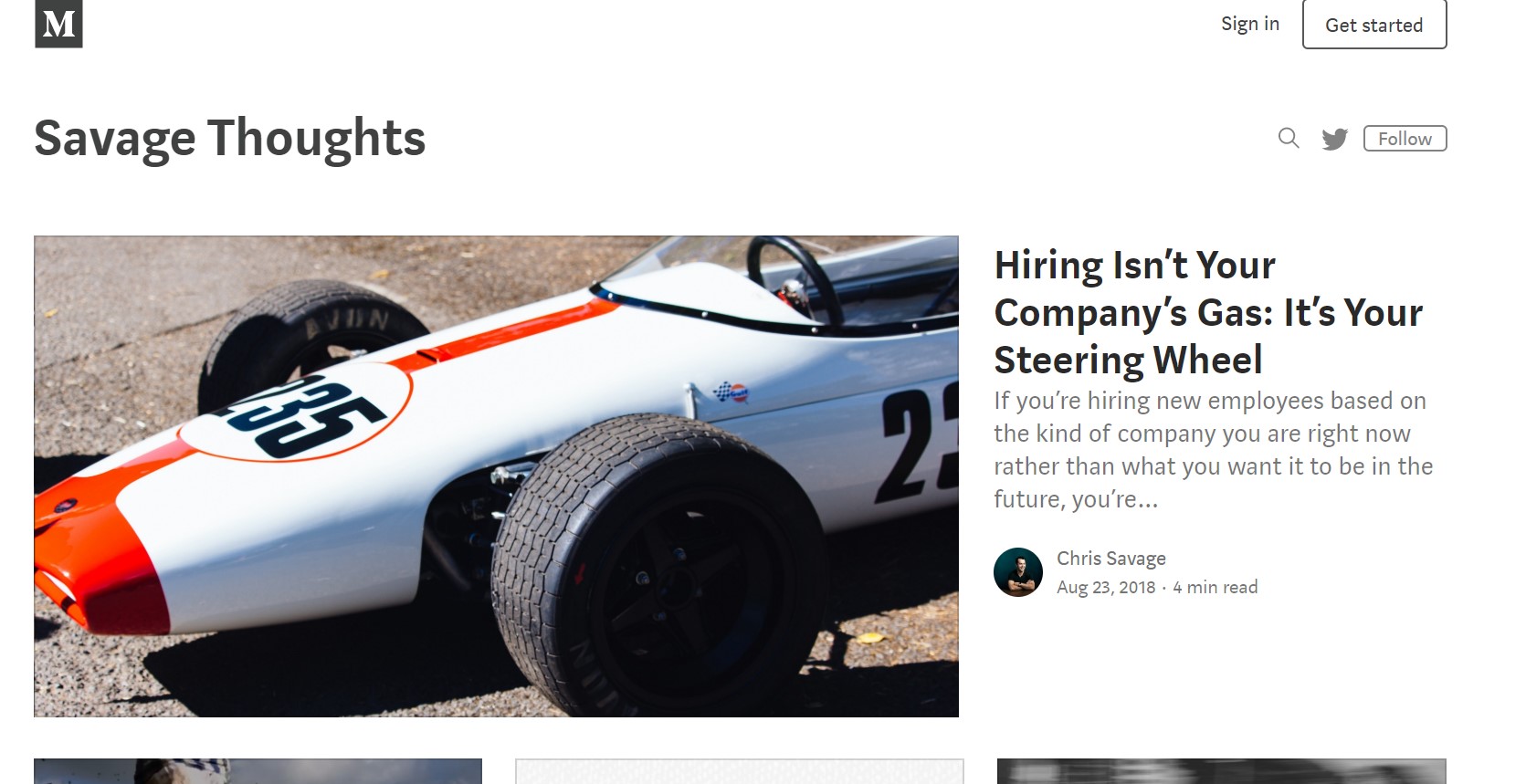This screenshot has height=784, width=1526.
Task: Open the bottom-left article thumbnail
Action: pos(258,771)
